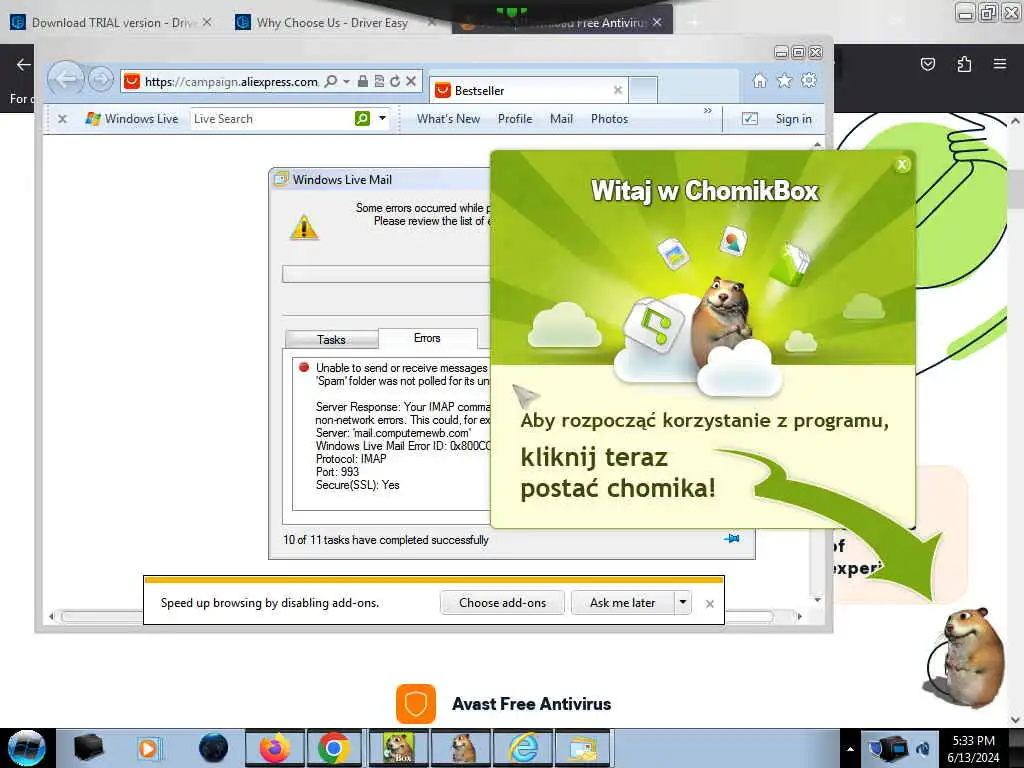Image resolution: width=1024 pixels, height=768 pixels.
Task: Close the Windows Live toolbar
Action: [x=63, y=119]
